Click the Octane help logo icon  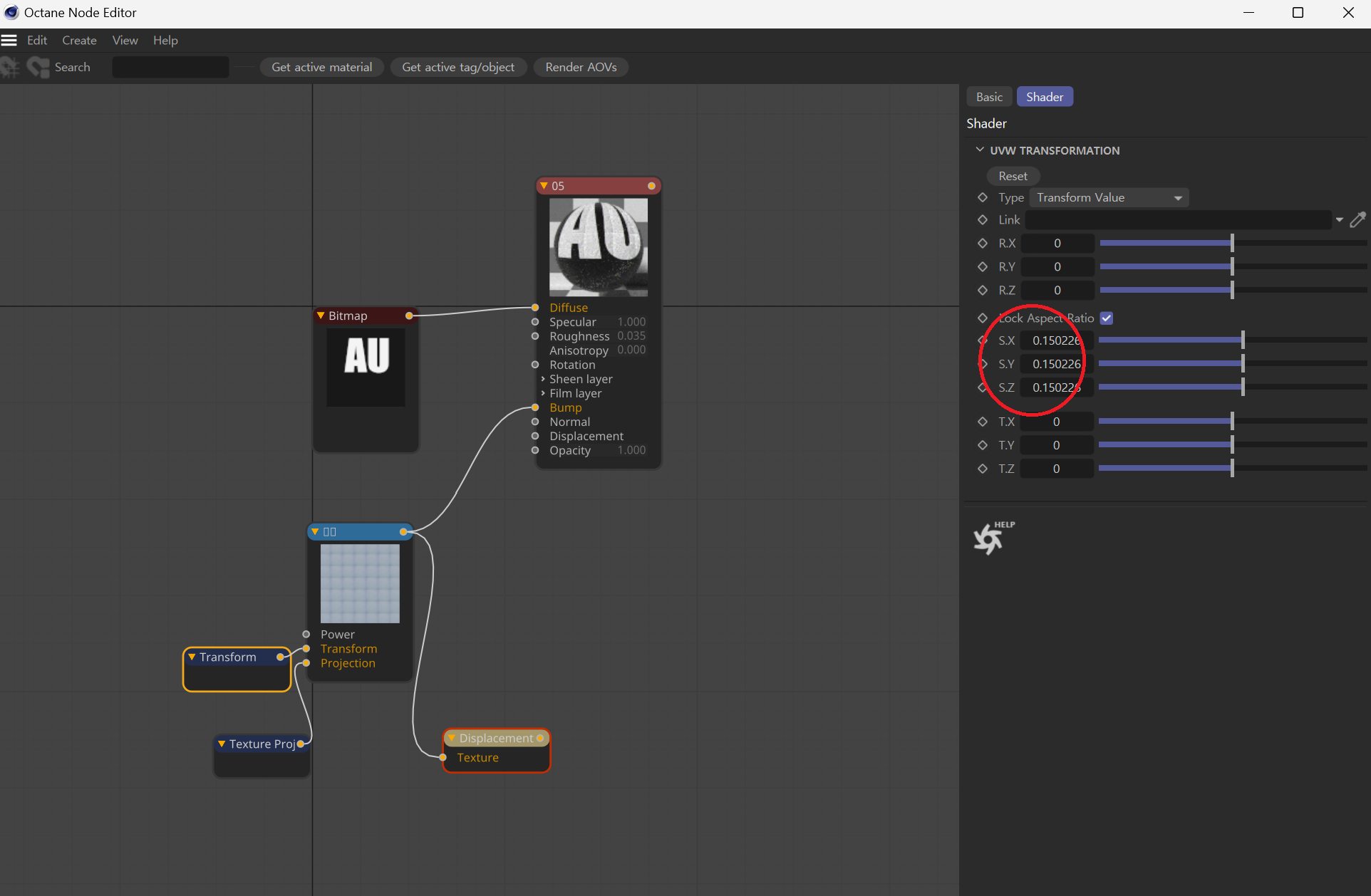click(x=993, y=538)
